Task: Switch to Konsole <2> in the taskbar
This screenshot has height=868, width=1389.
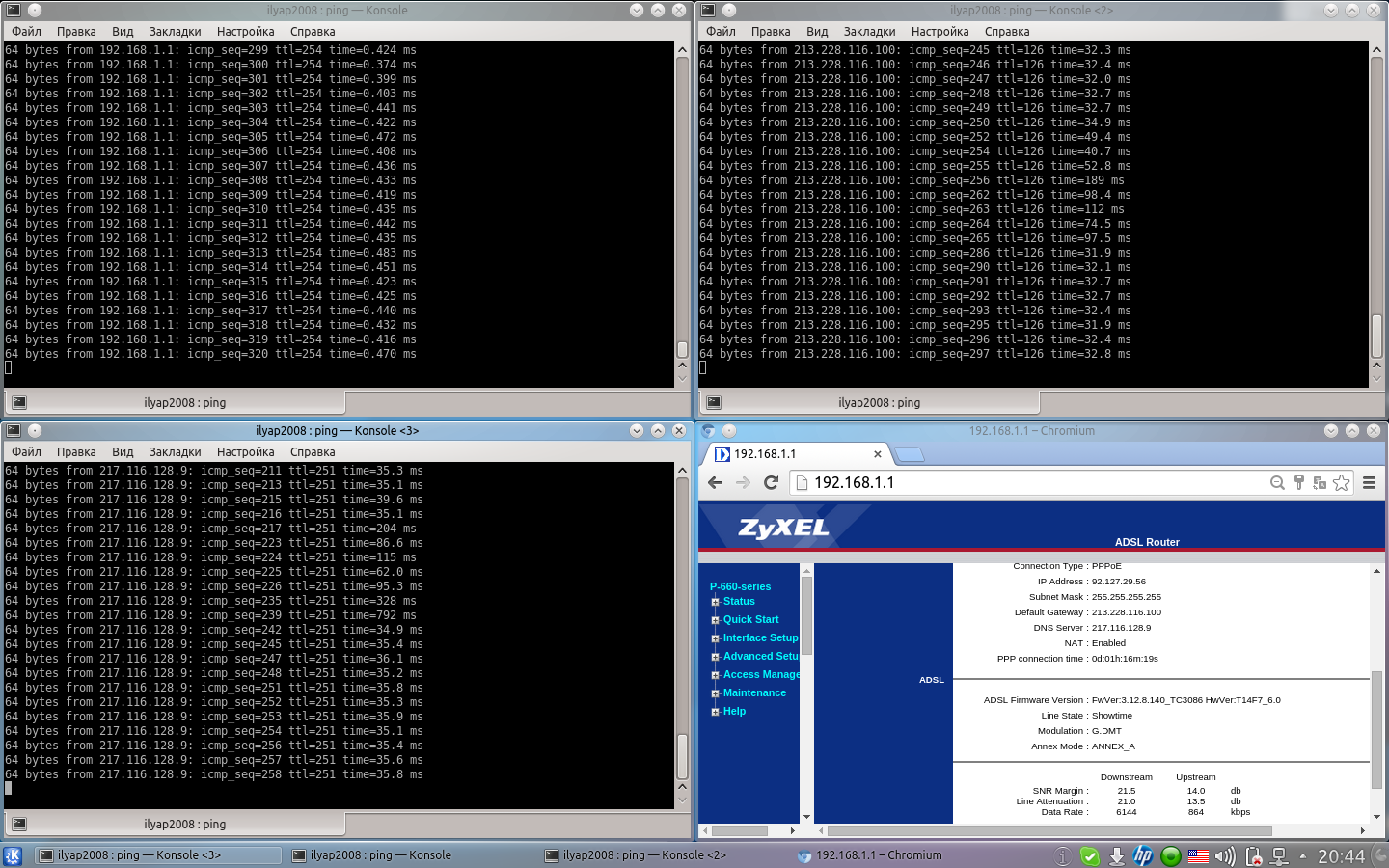Action: pyautogui.click(x=637, y=855)
